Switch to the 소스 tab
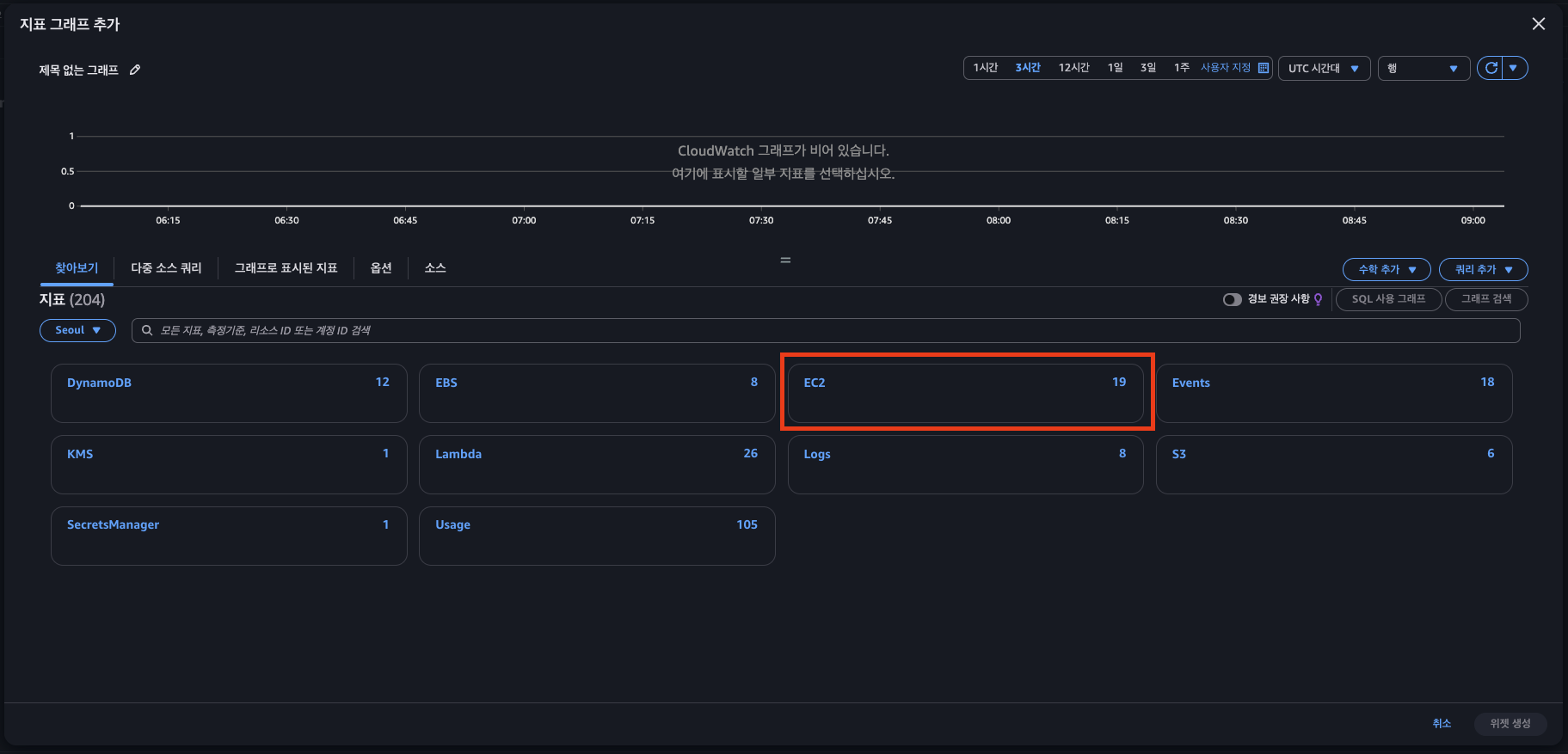 (435, 268)
